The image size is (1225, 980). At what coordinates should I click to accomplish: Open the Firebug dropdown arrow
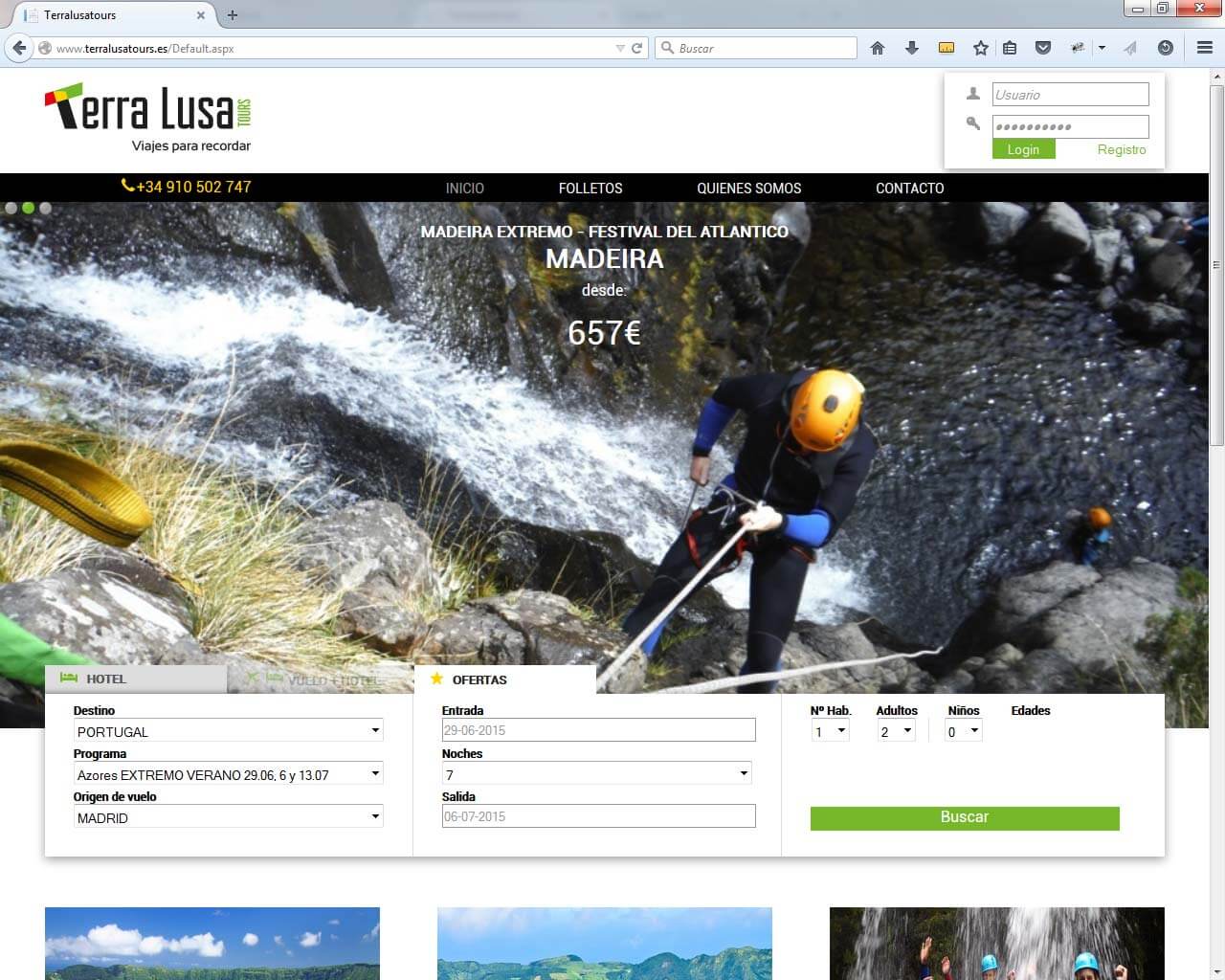pyautogui.click(x=1102, y=48)
